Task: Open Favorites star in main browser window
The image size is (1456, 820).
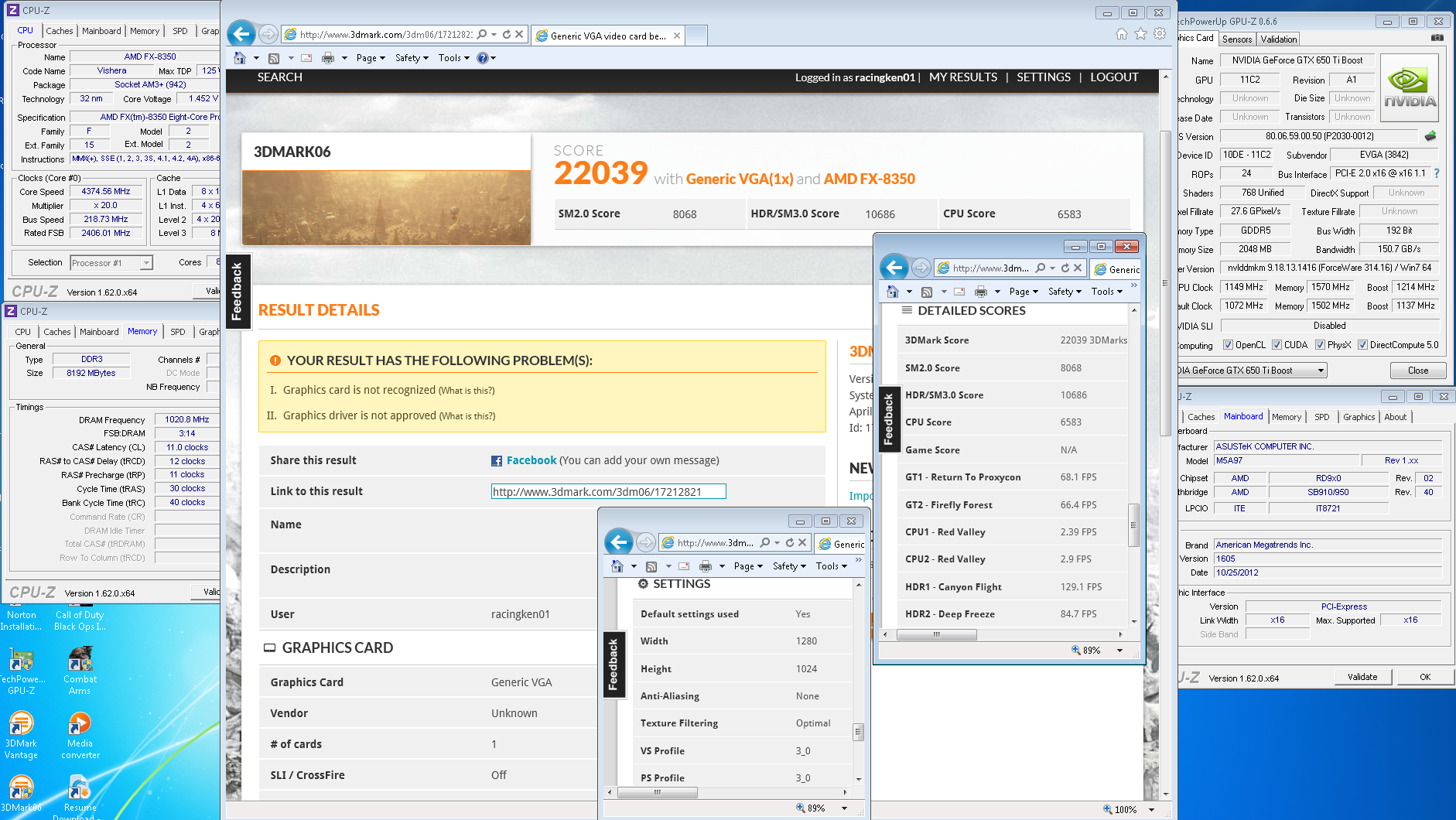Action: coord(1140,33)
